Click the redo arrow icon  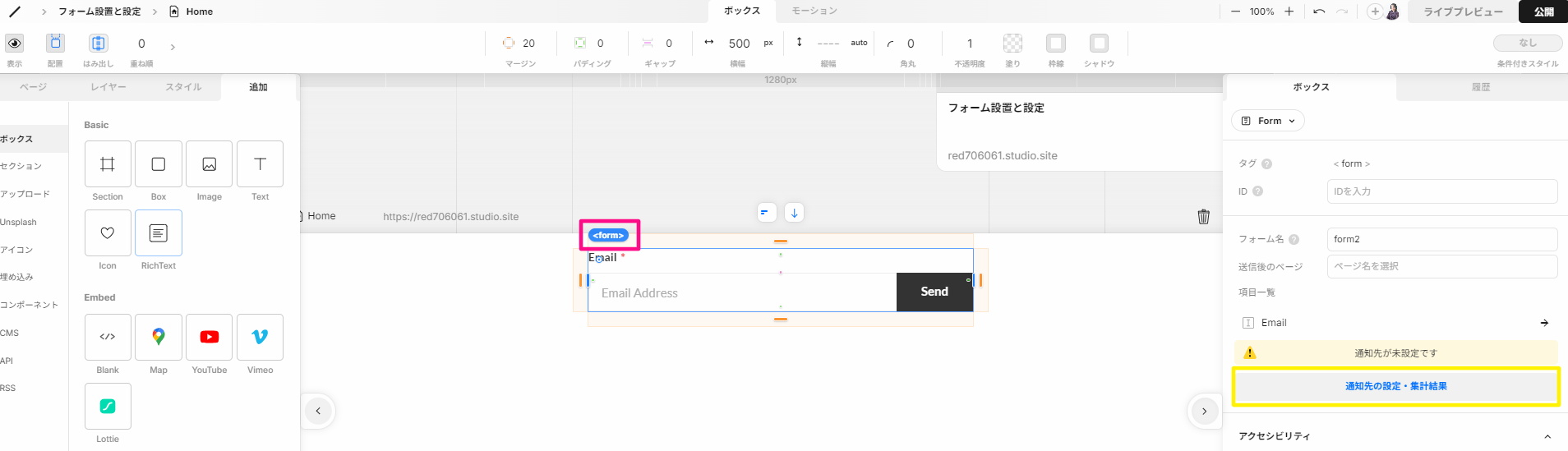click(1342, 12)
